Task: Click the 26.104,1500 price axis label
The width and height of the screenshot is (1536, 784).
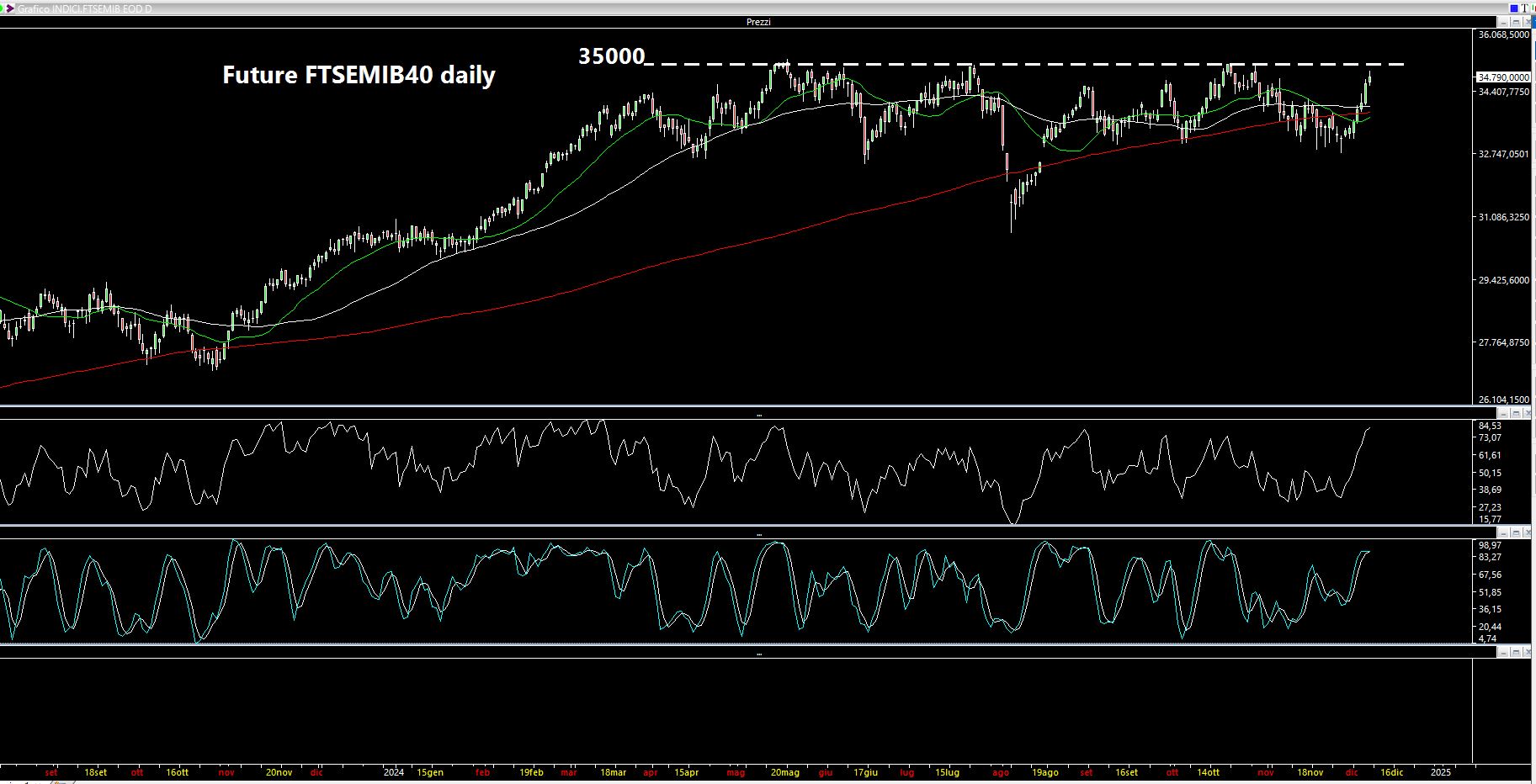Action: point(1504,400)
